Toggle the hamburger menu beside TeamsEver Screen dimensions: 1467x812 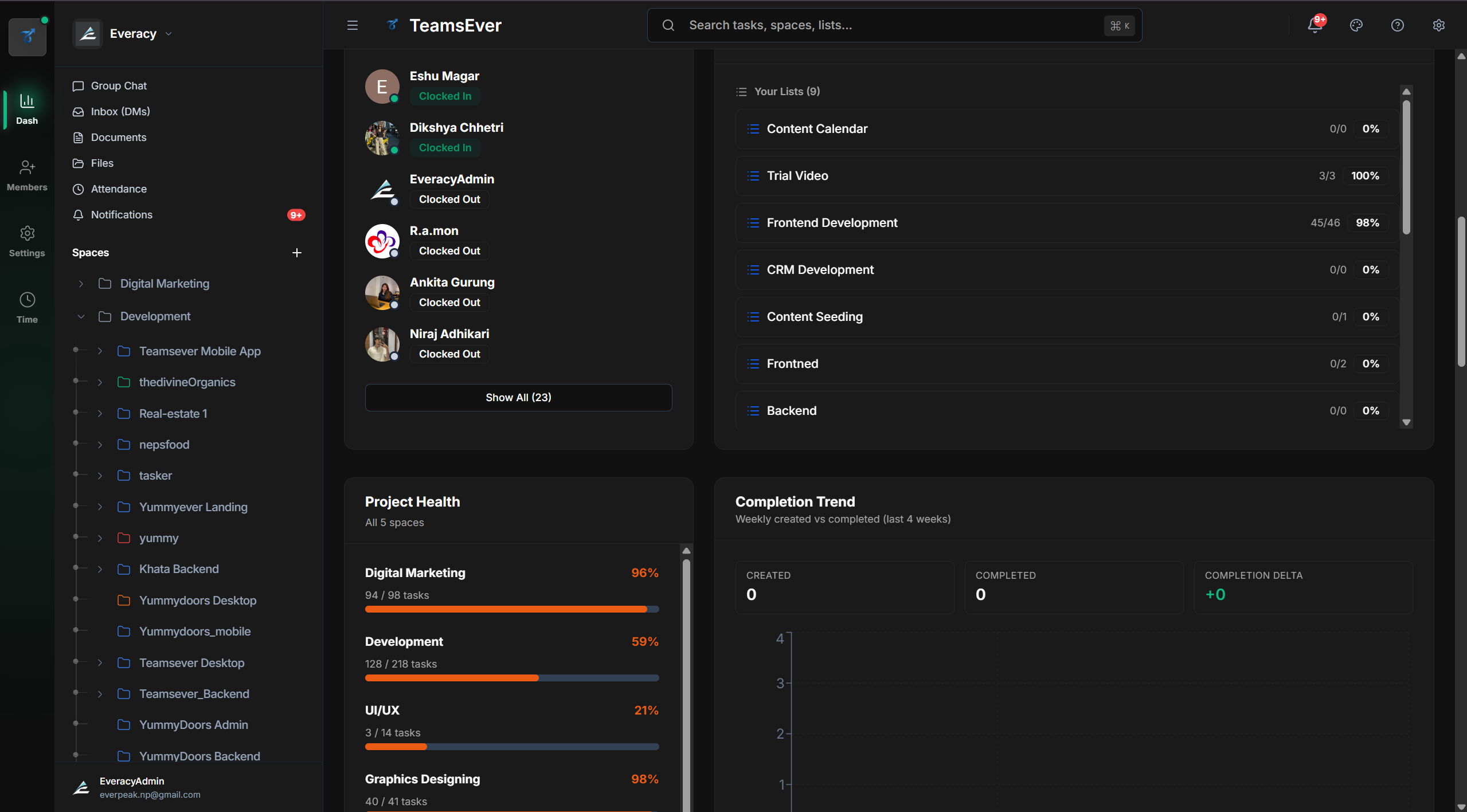pos(353,25)
